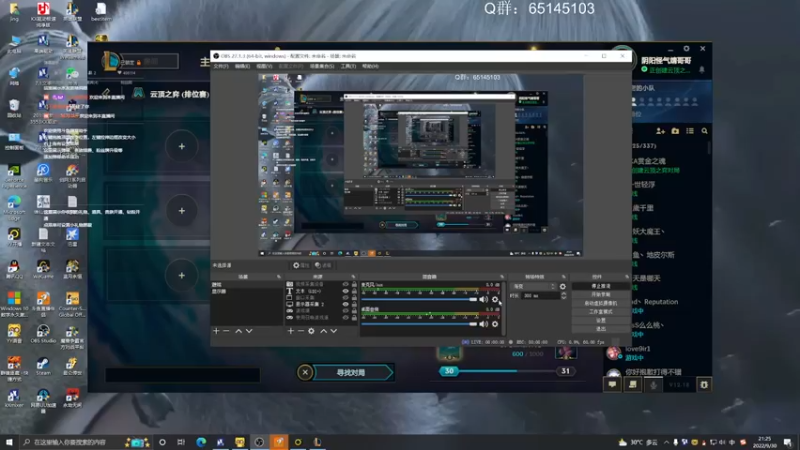
Task: Move source up arrow in OBS sources panel
Action: 323,331
